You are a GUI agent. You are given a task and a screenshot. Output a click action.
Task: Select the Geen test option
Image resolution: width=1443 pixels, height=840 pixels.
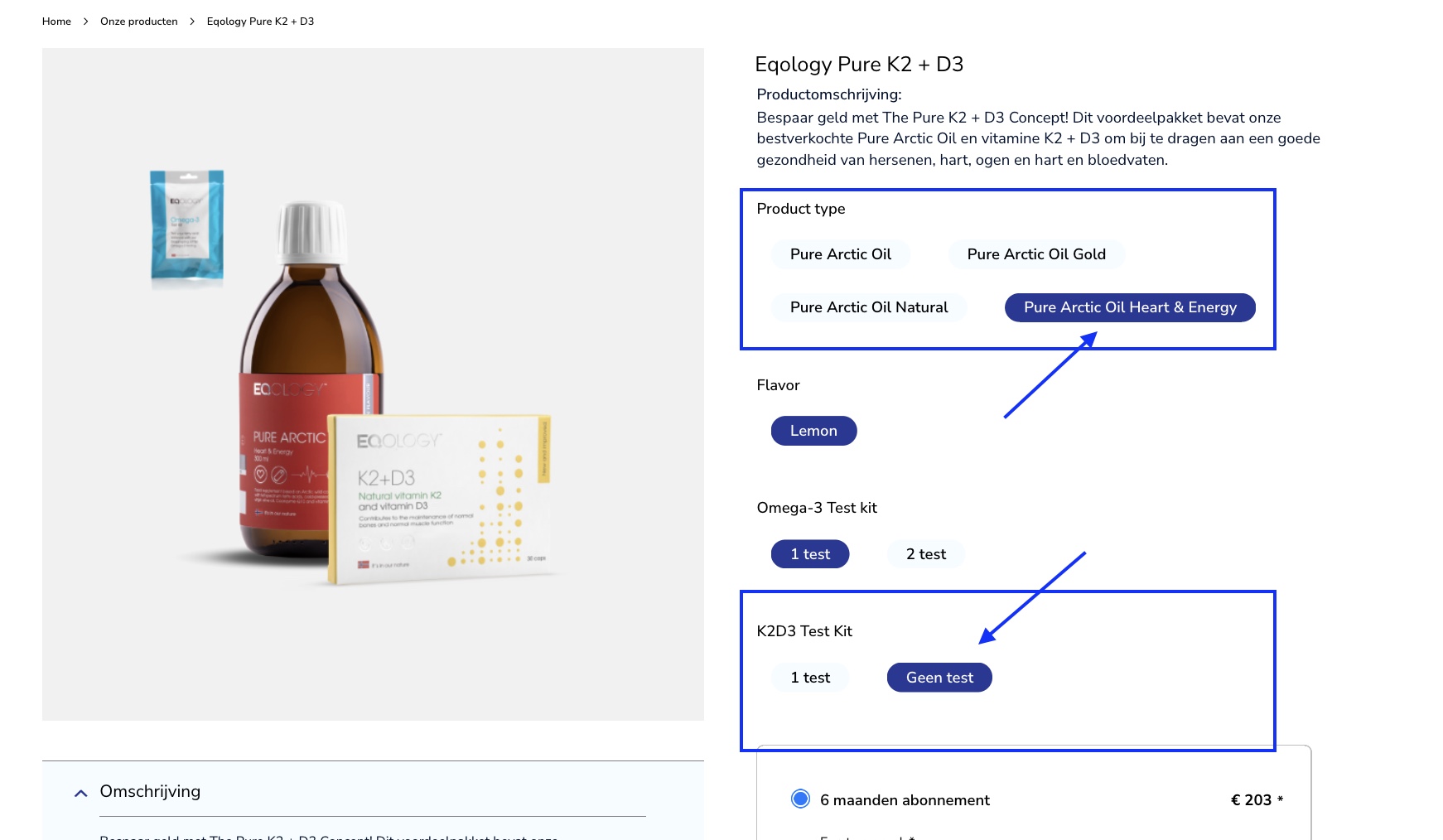tap(939, 678)
